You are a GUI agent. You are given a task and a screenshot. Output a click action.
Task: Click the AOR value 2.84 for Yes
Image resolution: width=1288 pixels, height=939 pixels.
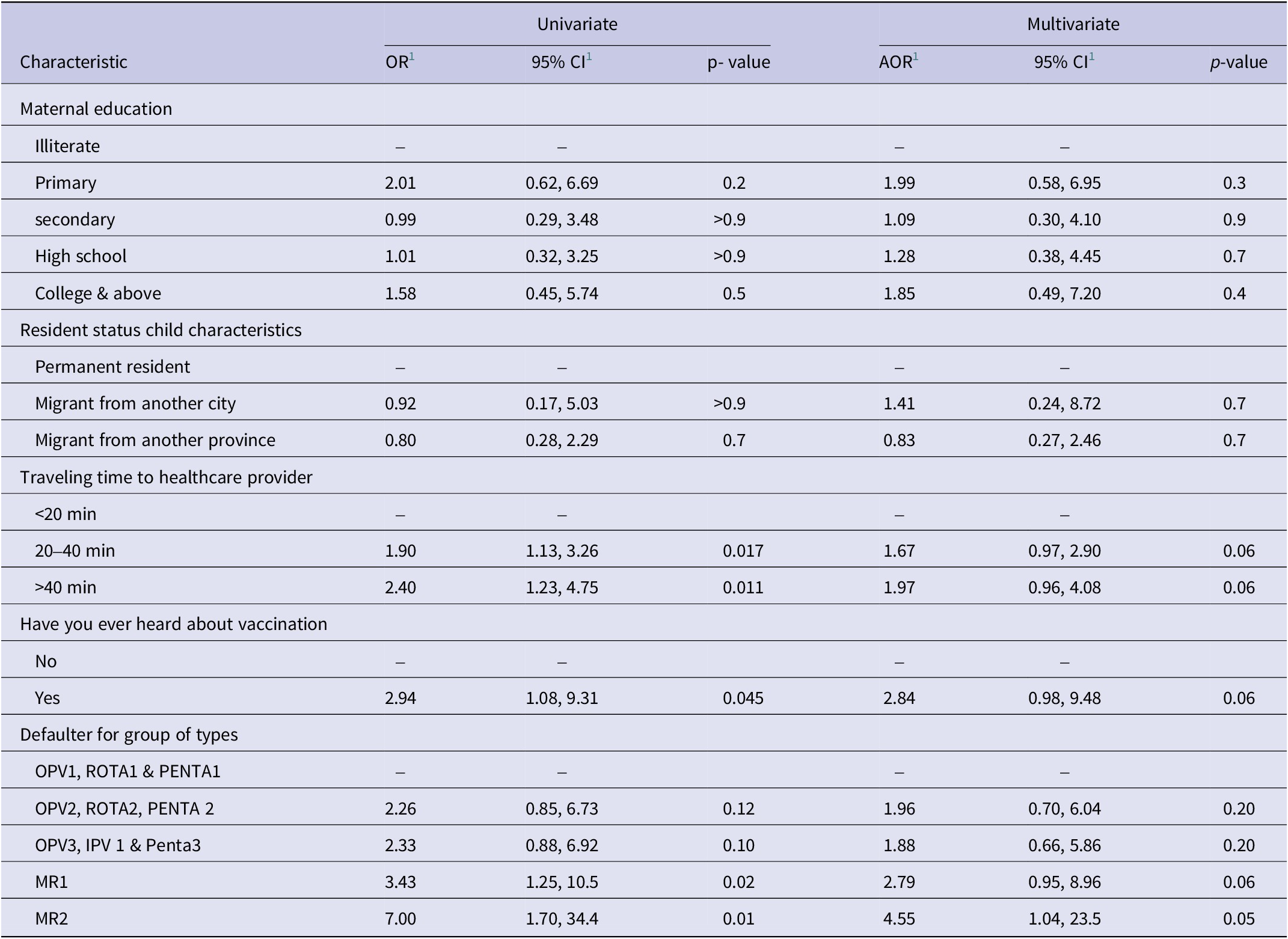click(900, 698)
